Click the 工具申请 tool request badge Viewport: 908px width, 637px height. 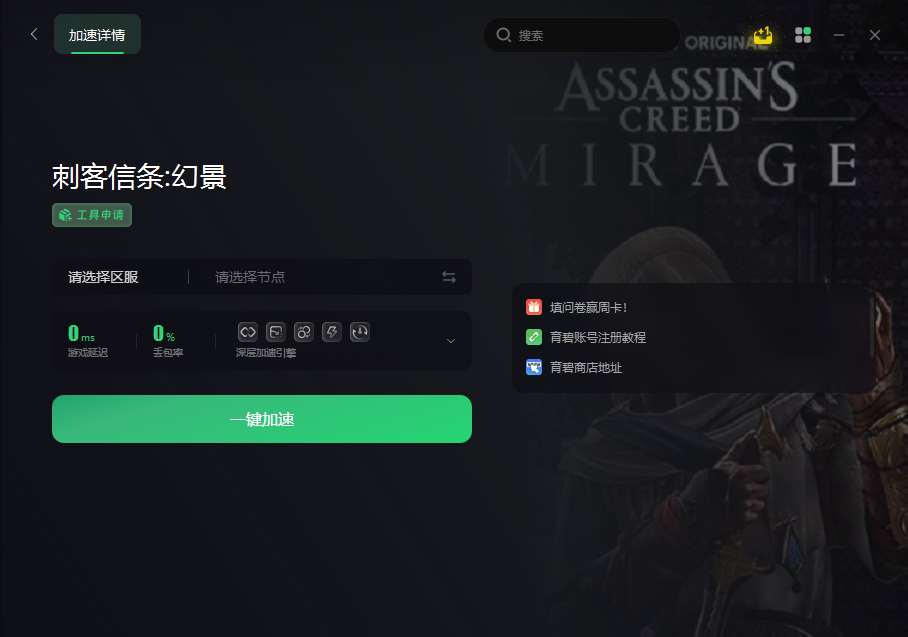tap(92, 215)
